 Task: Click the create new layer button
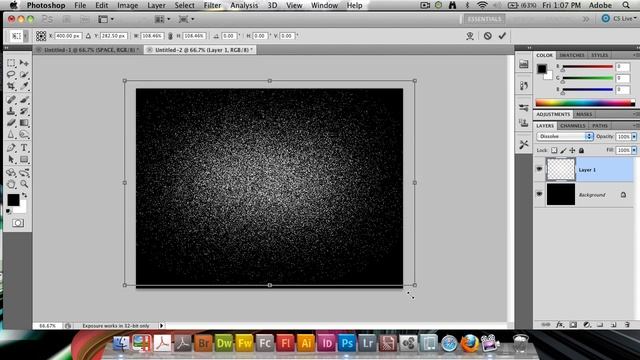613,324
